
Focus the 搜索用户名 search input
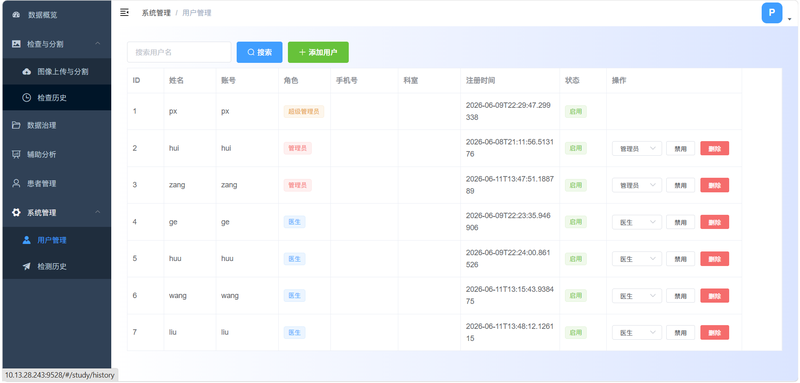(x=179, y=52)
